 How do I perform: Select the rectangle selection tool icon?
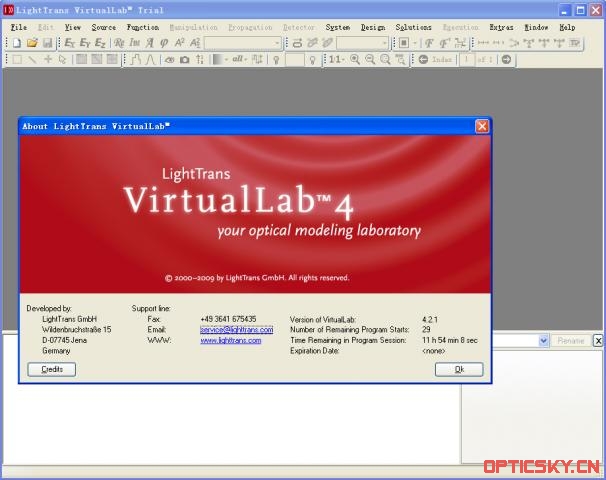(17, 60)
